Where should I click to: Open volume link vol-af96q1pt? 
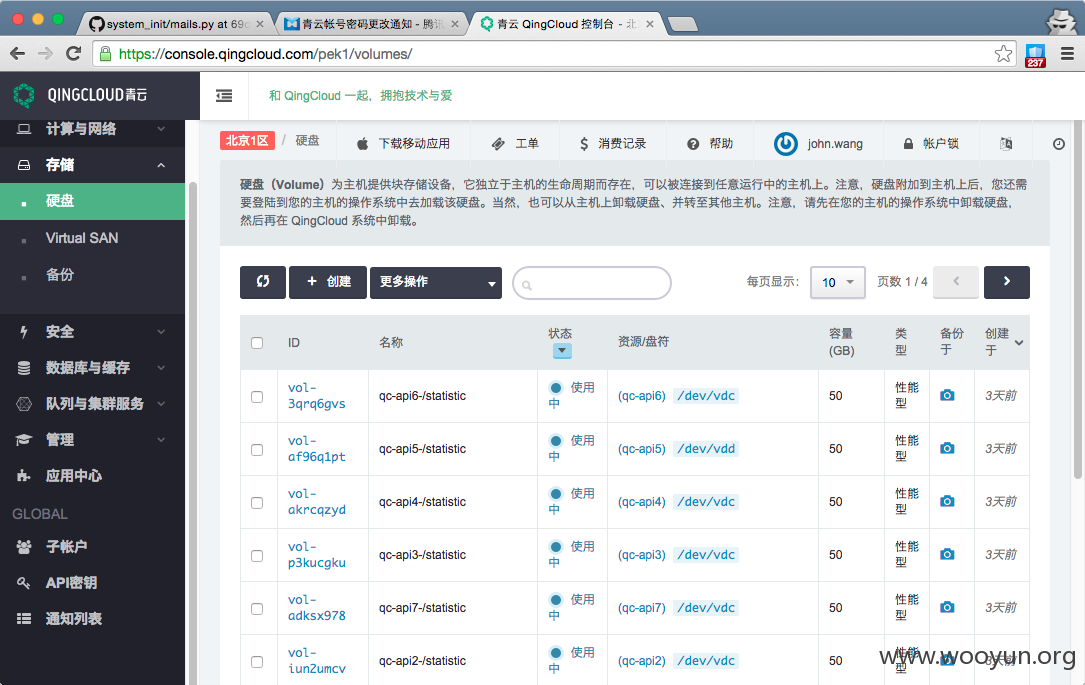click(x=316, y=448)
